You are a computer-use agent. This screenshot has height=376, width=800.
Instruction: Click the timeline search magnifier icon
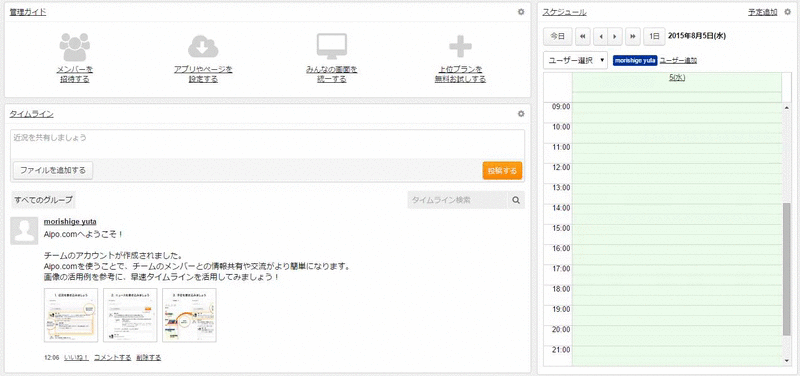click(x=516, y=200)
